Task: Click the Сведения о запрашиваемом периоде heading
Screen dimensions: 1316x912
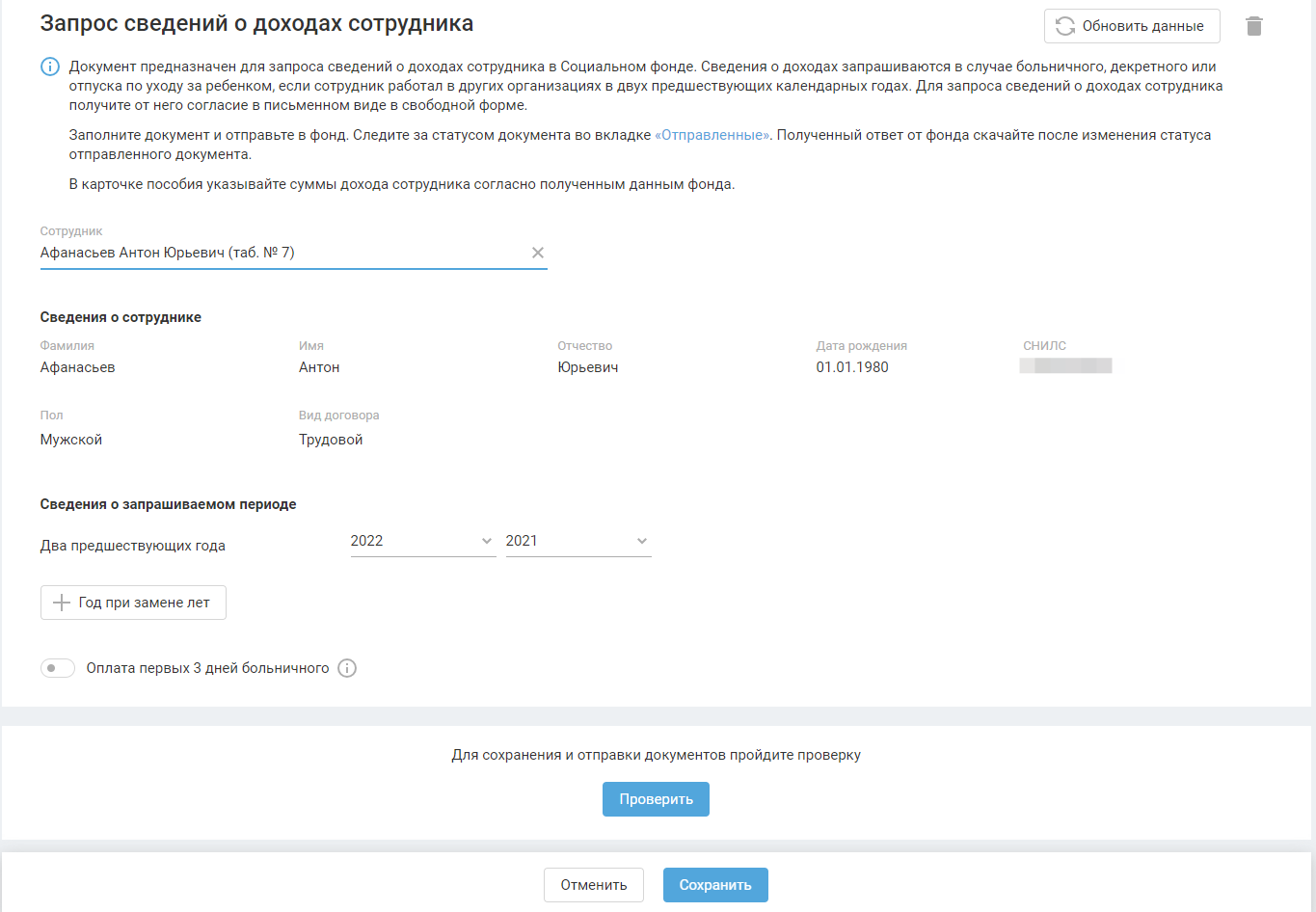Action: click(169, 504)
